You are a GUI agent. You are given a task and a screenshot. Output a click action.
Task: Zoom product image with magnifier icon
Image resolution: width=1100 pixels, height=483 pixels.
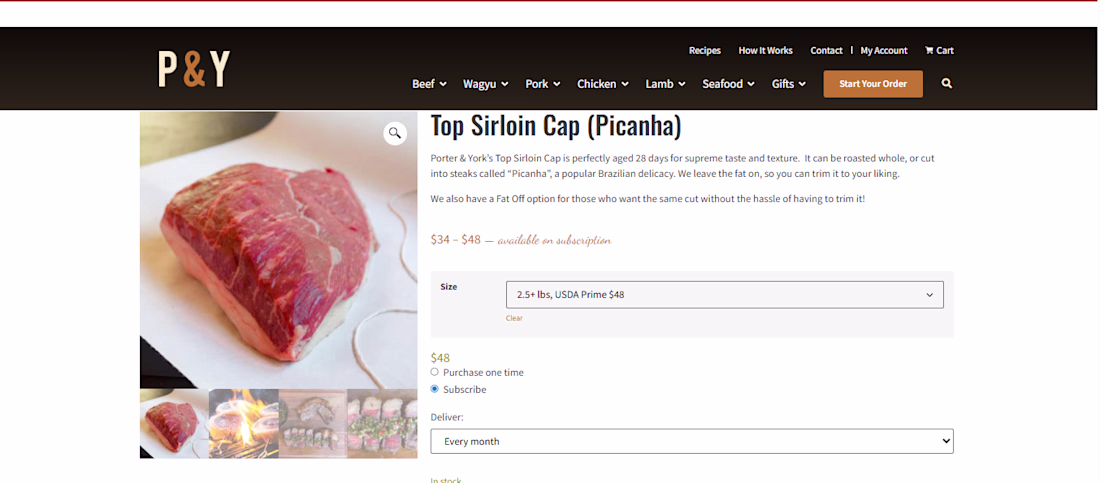click(x=395, y=133)
